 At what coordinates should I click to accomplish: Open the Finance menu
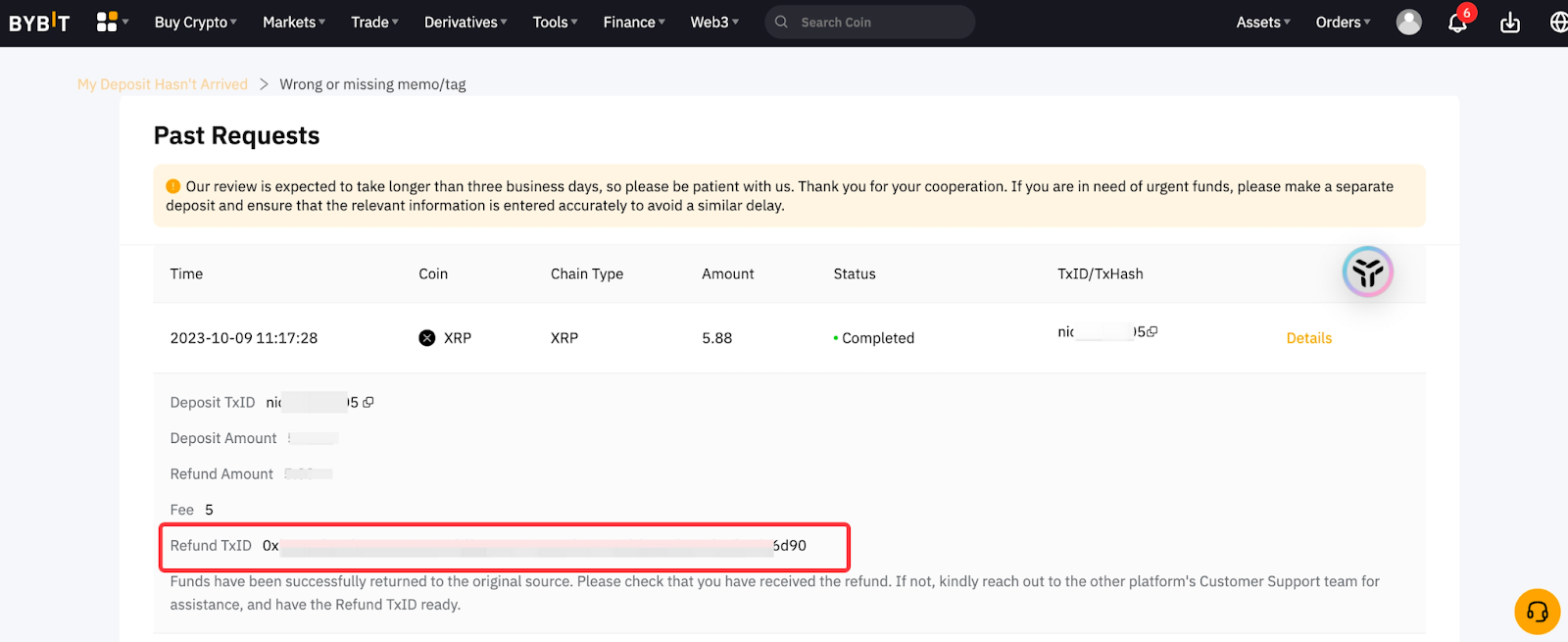pyautogui.click(x=633, y=22)
